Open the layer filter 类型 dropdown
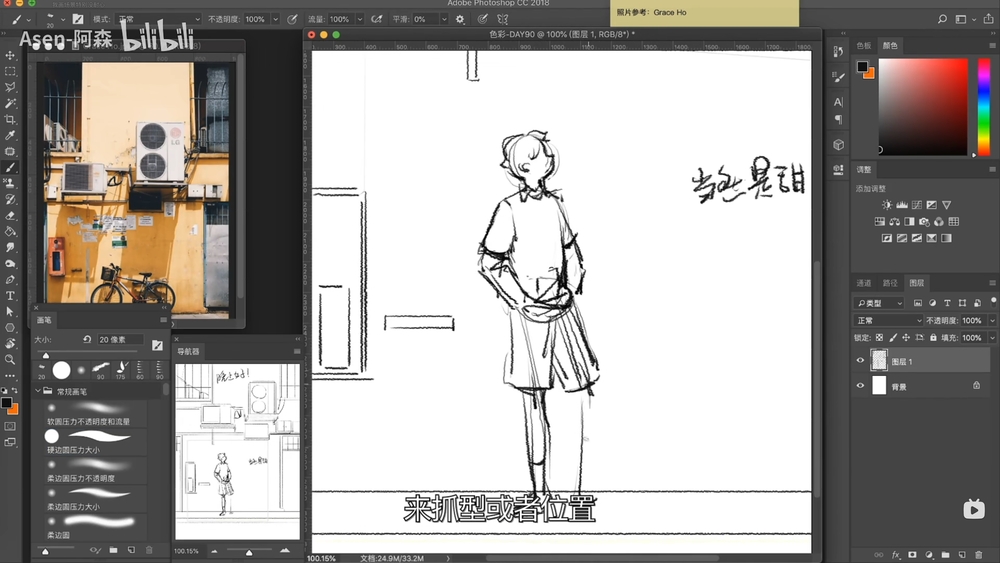Image resolution: width=1000 pixels, height=563 pixels. point(880,303)
